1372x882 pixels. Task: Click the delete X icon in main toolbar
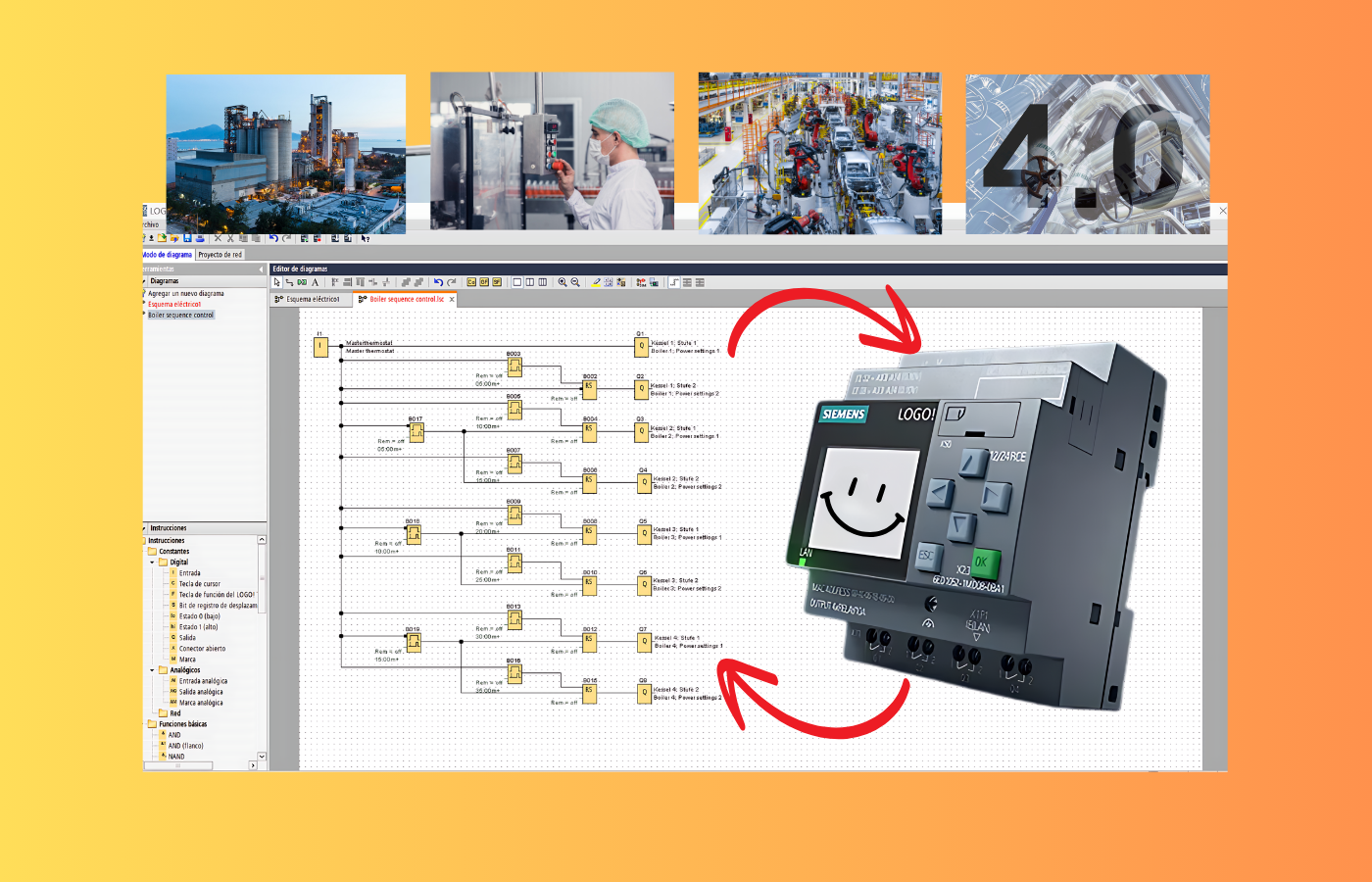(218, 238)
